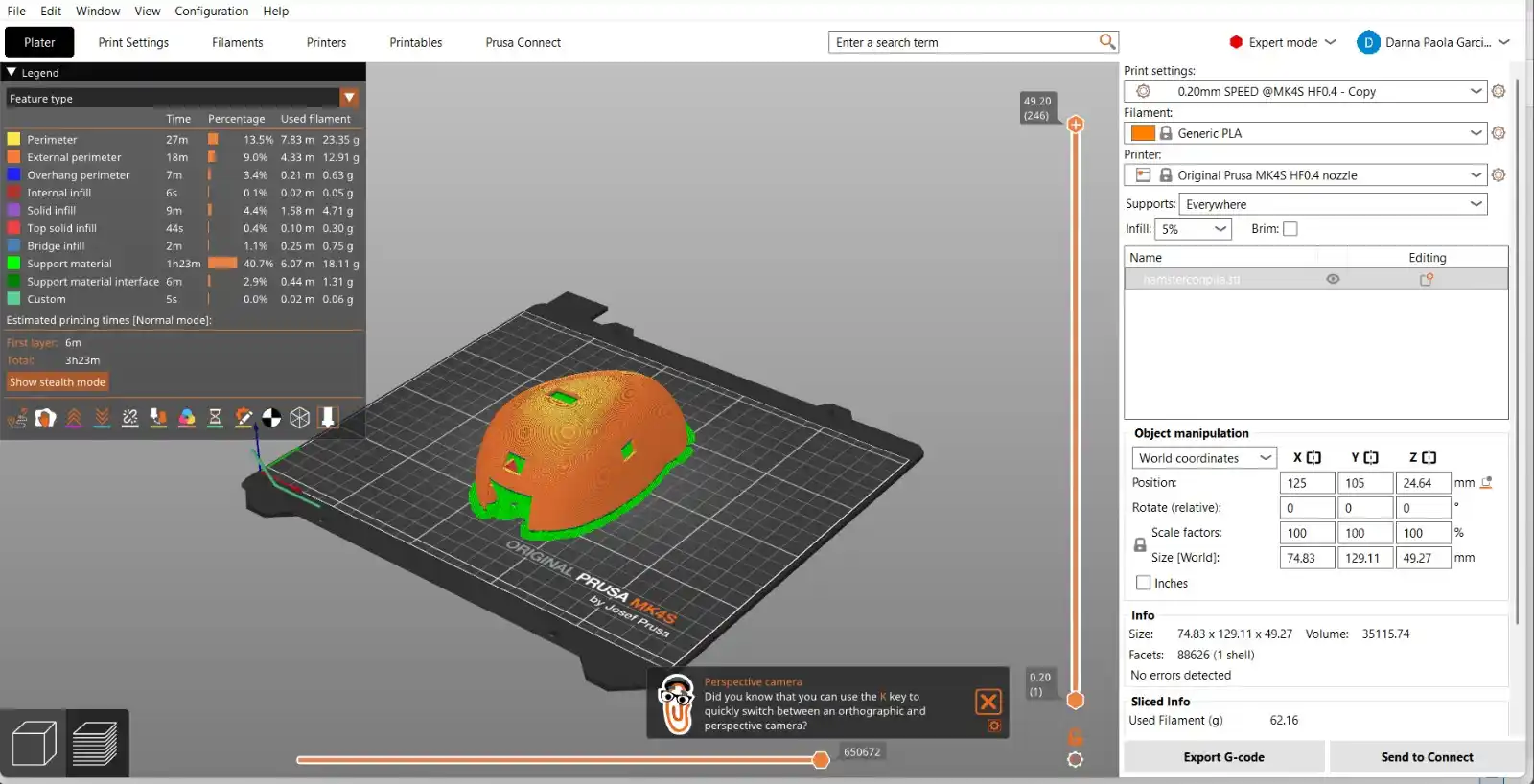Toggle Perimeter feature visibility swatch
This screenshot has height=784, width=1534.
(x=13, y=139)
